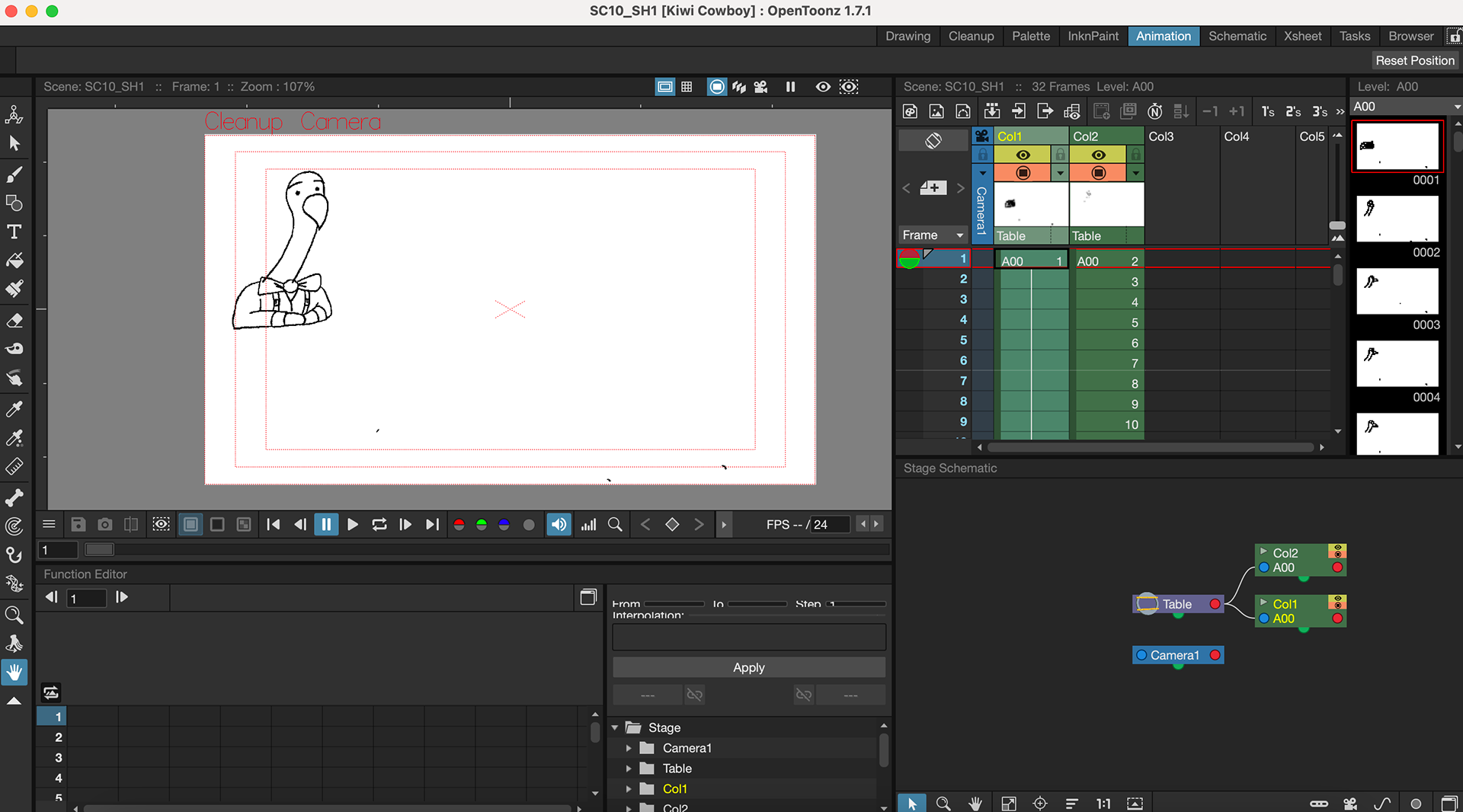
Task: Click the Table node in Stage Schematic
Action: (x=1178, y=604)
